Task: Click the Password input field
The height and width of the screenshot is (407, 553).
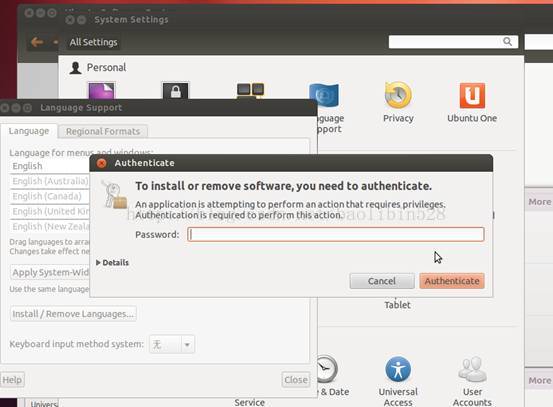Action: pyautogui.click(x=336, y=235)
